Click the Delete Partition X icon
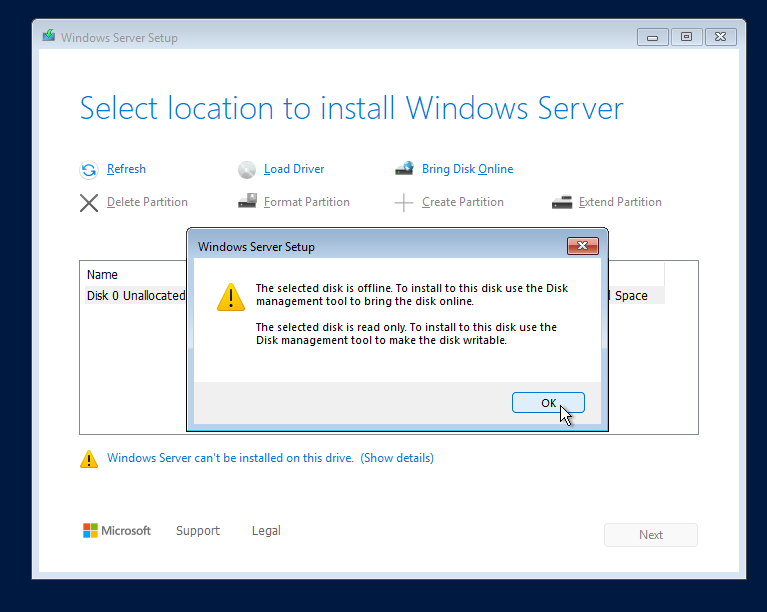This screenshot has height=612, width=767. [x=89, y=203]
